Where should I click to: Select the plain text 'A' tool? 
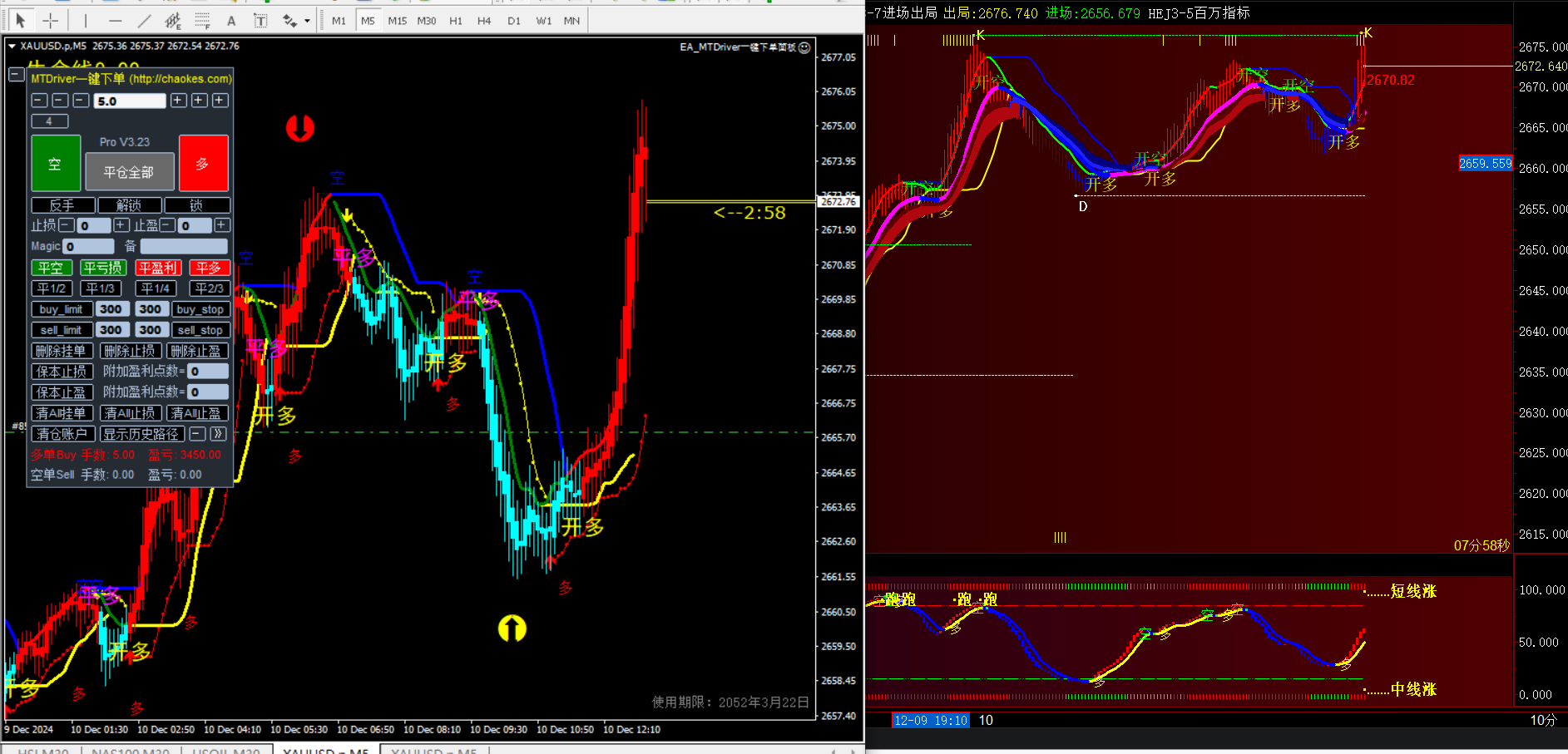click(231, 21)
